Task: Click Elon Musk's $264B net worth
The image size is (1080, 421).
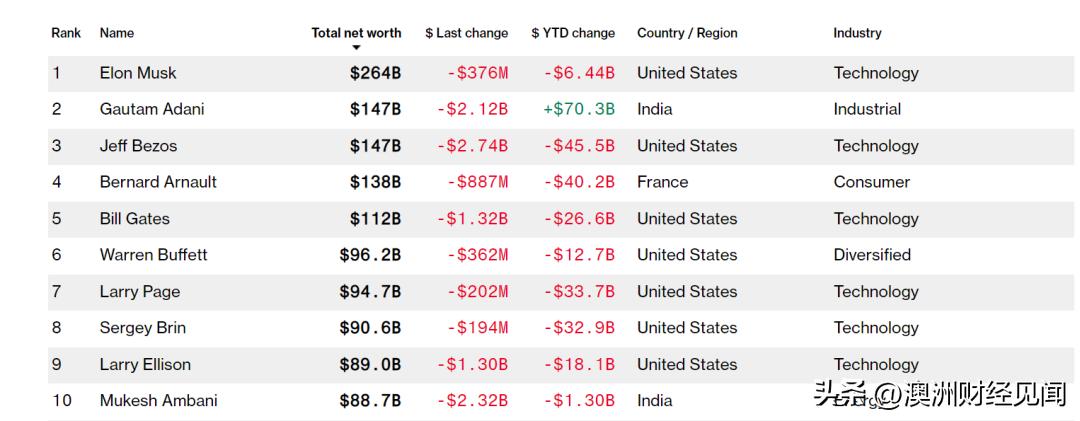Action: pyautogui.click(x=375, y=73)
